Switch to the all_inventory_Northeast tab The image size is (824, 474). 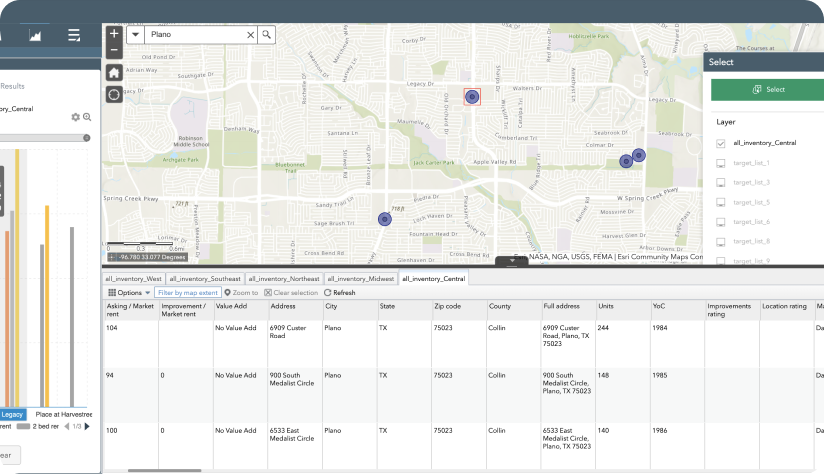click(x=285, y=279)
